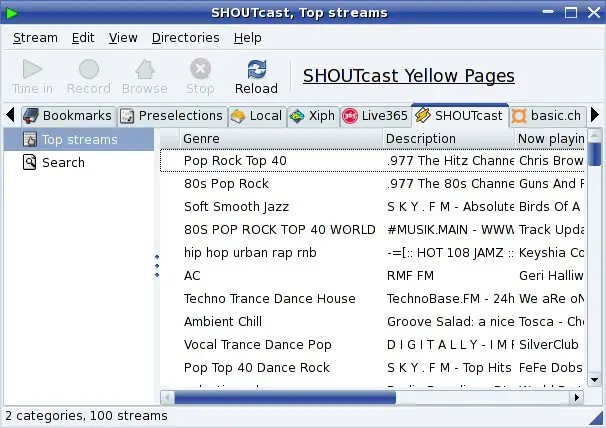Switch to the Bookmarks tab

[68, 116]
